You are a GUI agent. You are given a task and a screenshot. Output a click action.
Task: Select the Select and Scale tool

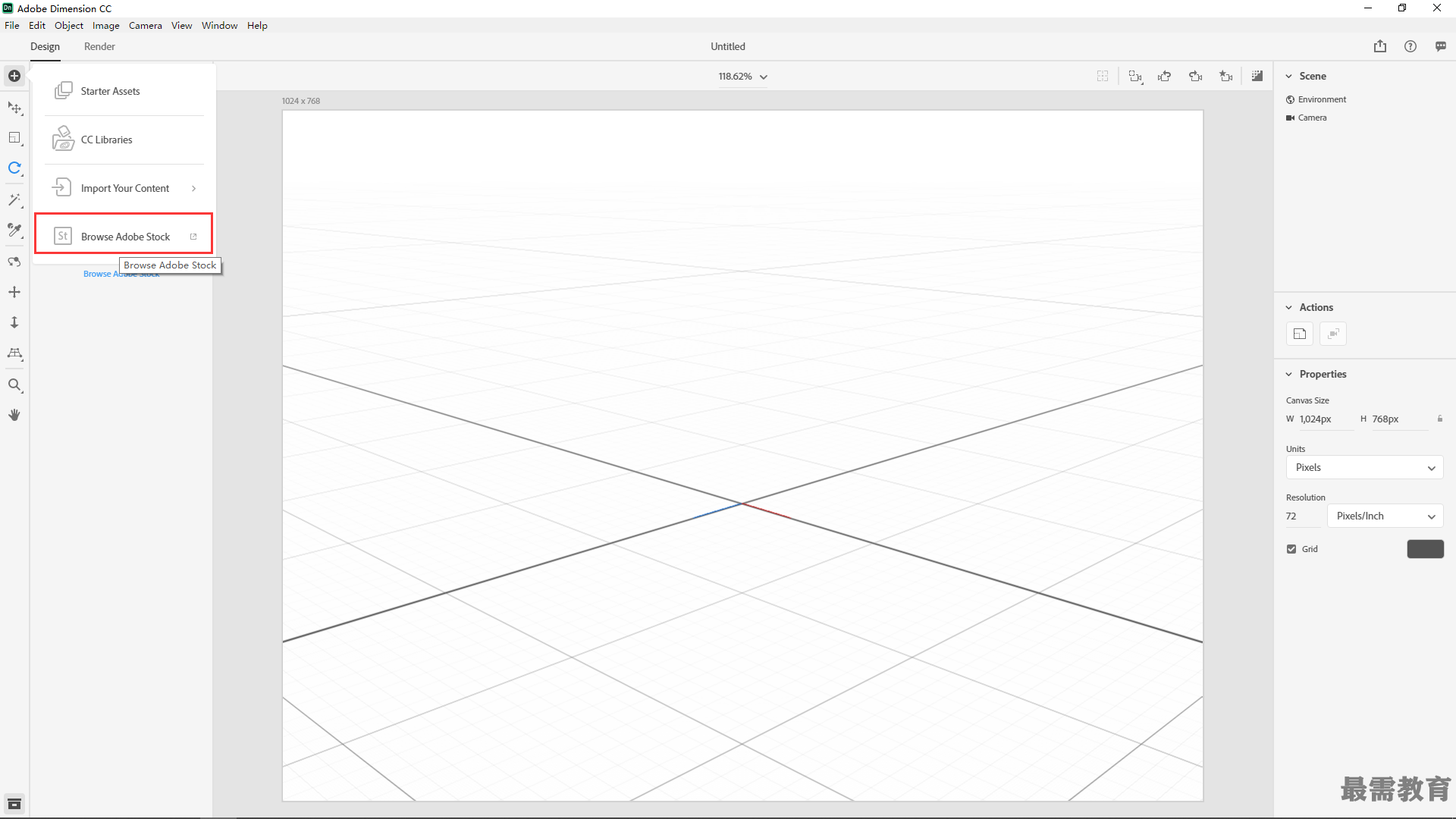(x=14, y=138)
